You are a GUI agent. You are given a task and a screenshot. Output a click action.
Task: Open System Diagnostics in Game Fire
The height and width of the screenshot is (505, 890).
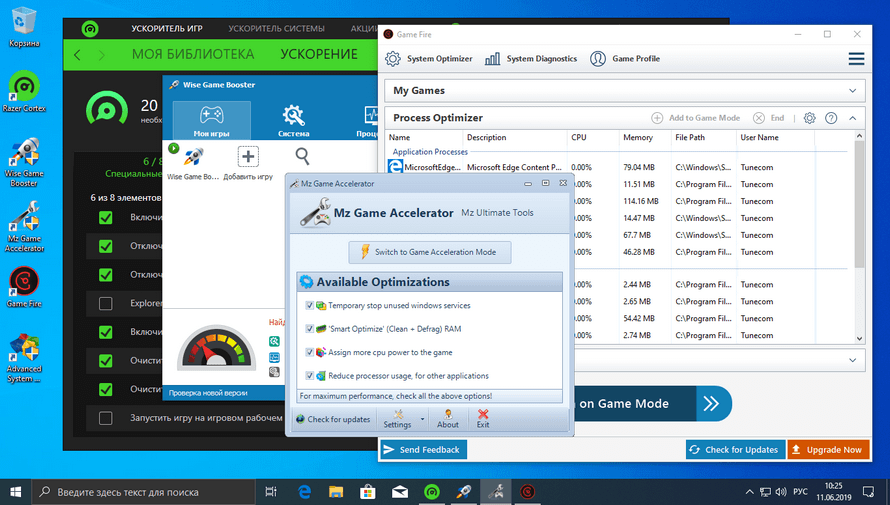531,58
